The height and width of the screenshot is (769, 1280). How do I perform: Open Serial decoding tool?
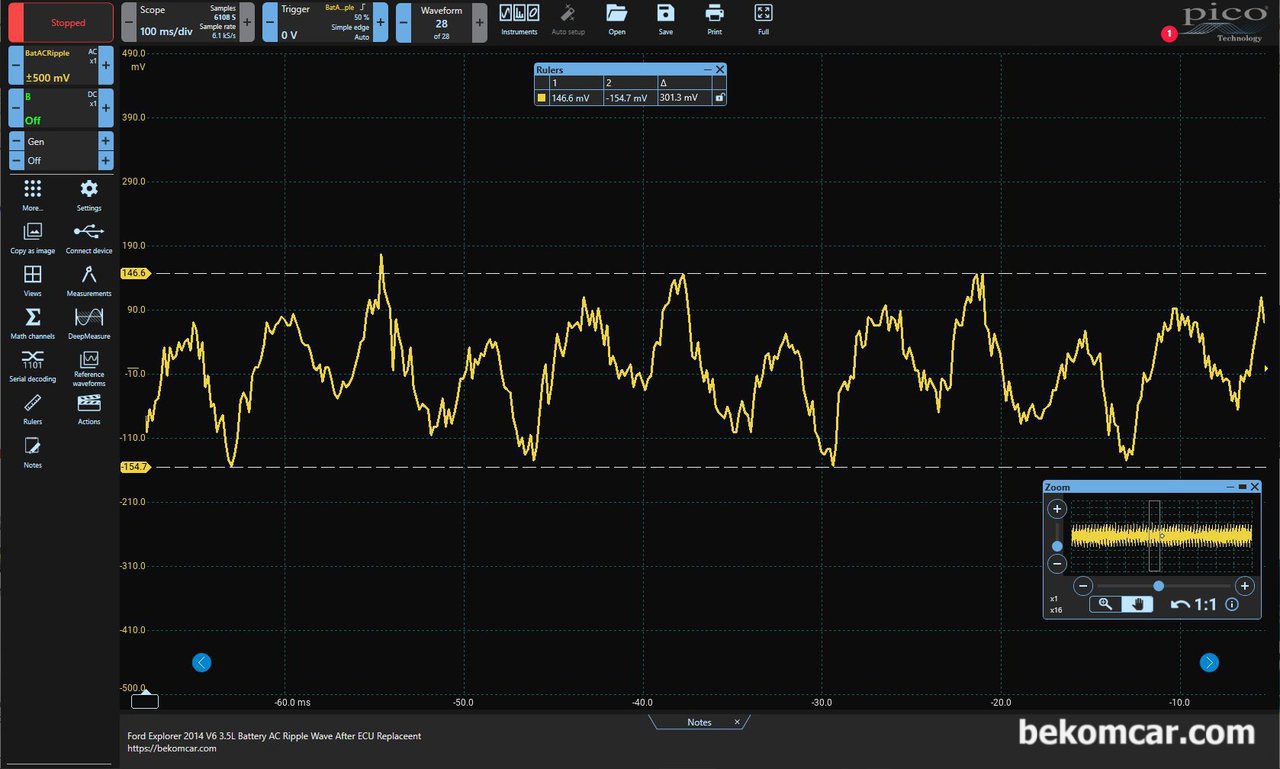(33, 366)
